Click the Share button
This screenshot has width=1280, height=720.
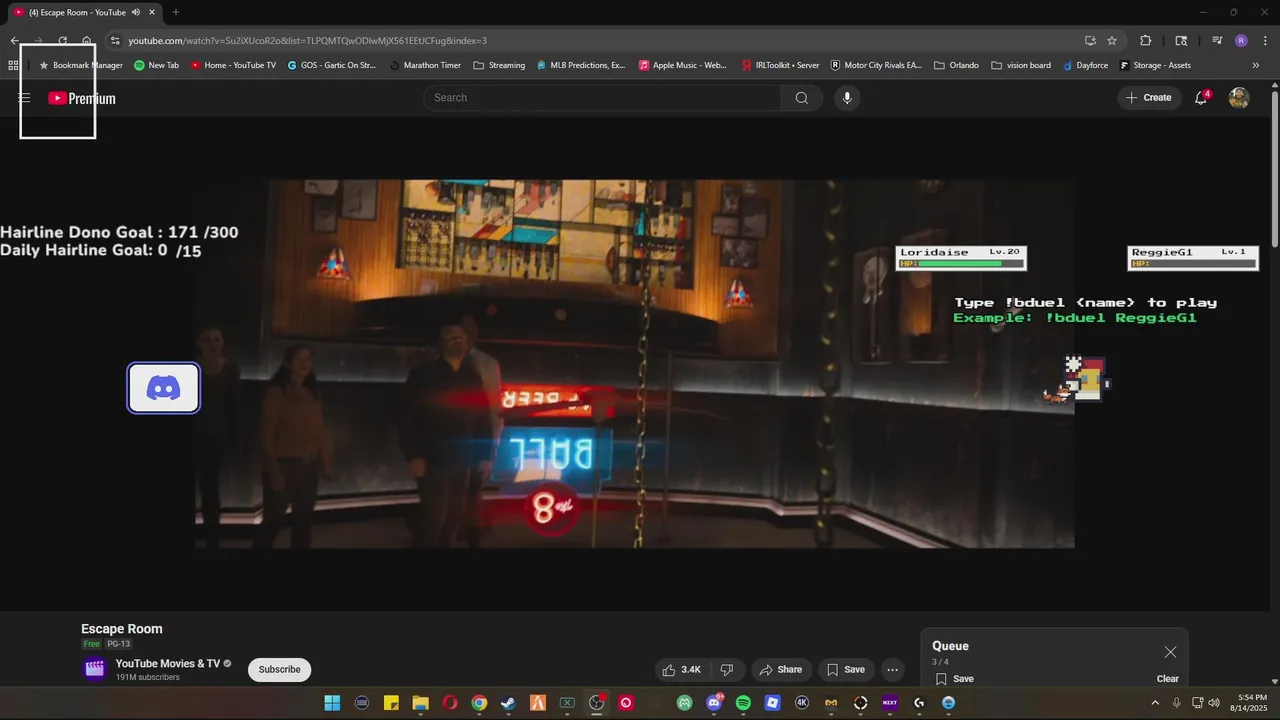[x=780, y=670]
